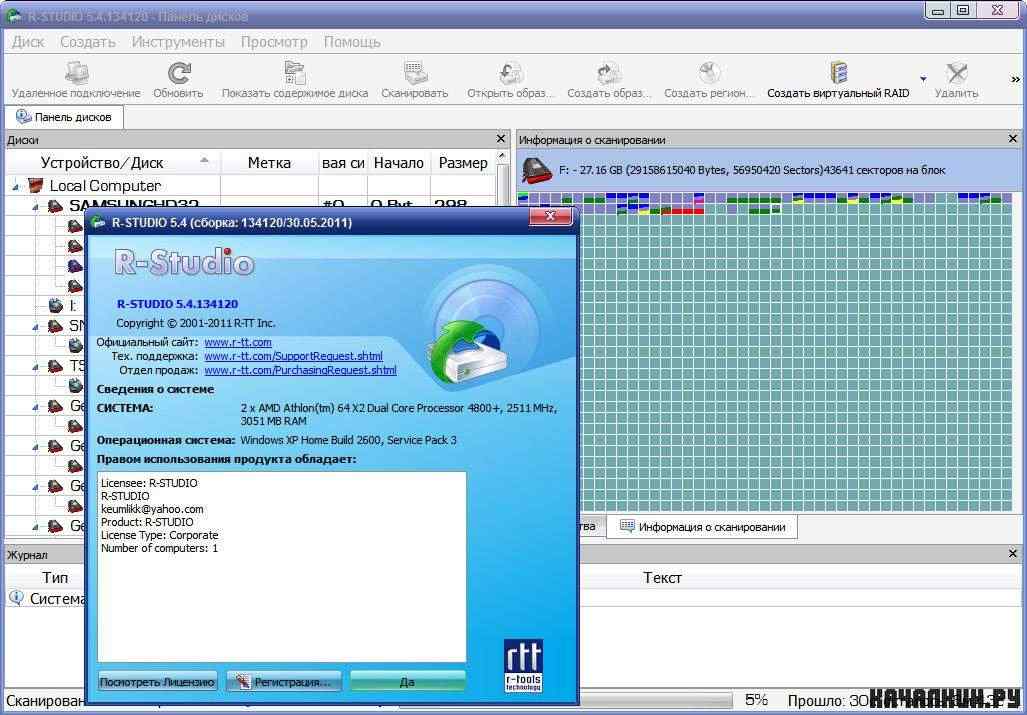Image resolution: width=1027 pixels, height=715 pixels.
Task: Click the Create Image (Создать образ) icon
Action: click(x=610, y=73)
